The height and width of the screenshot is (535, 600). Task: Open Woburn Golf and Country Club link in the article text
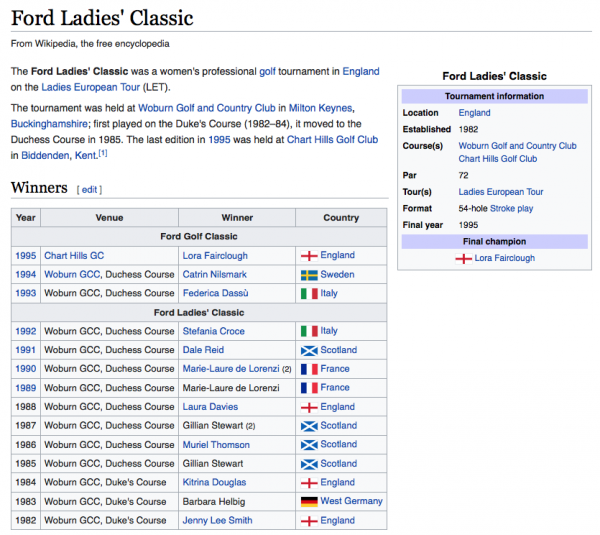(x=207, y=108)
